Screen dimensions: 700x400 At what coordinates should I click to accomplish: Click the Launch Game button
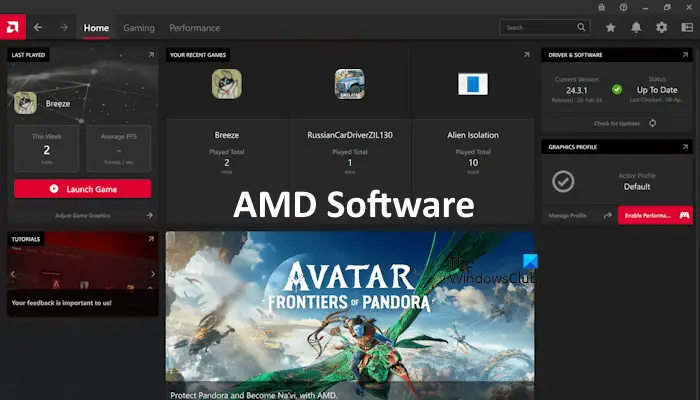click(x=83, y=189)
